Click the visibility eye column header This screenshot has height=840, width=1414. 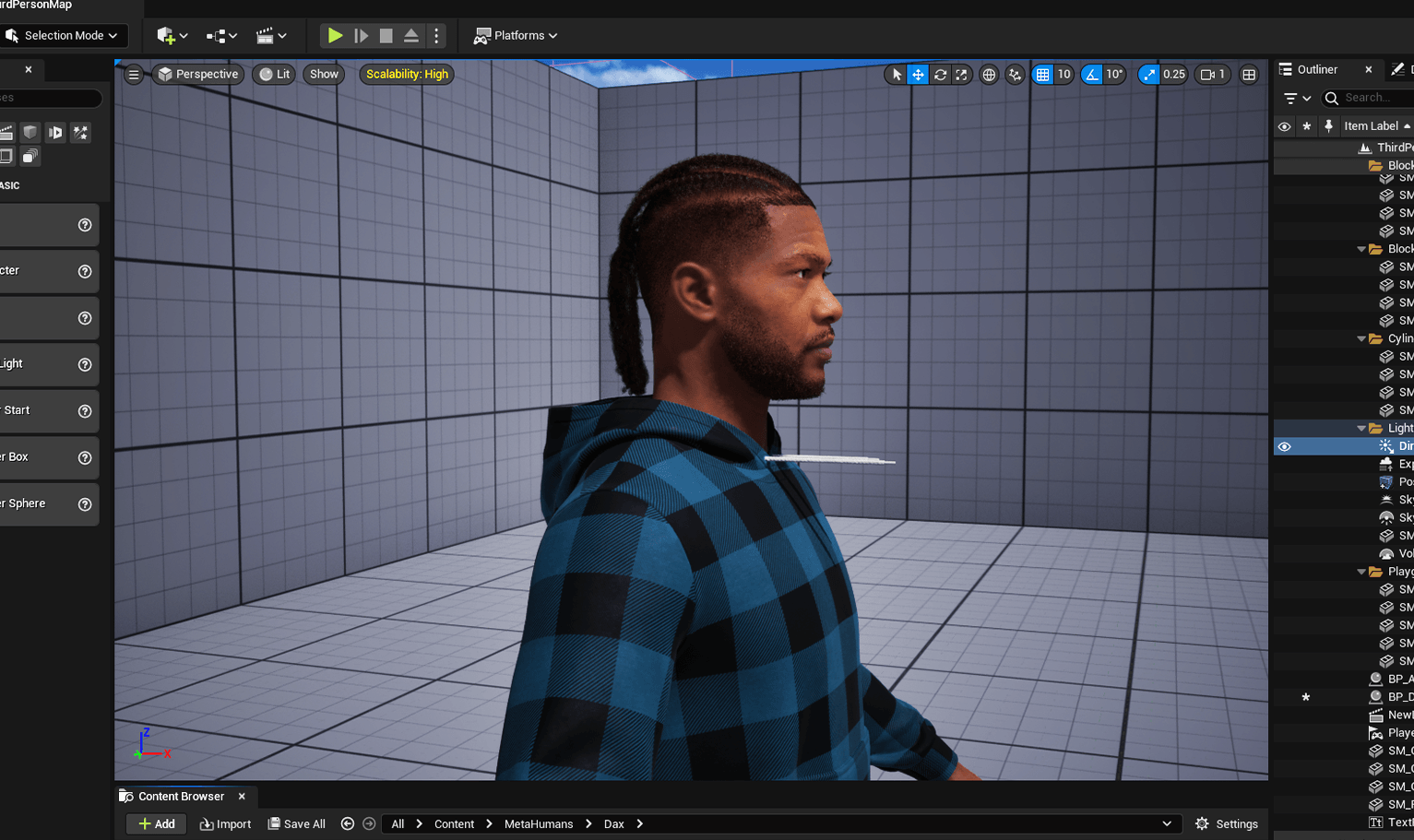[1284, 126]
